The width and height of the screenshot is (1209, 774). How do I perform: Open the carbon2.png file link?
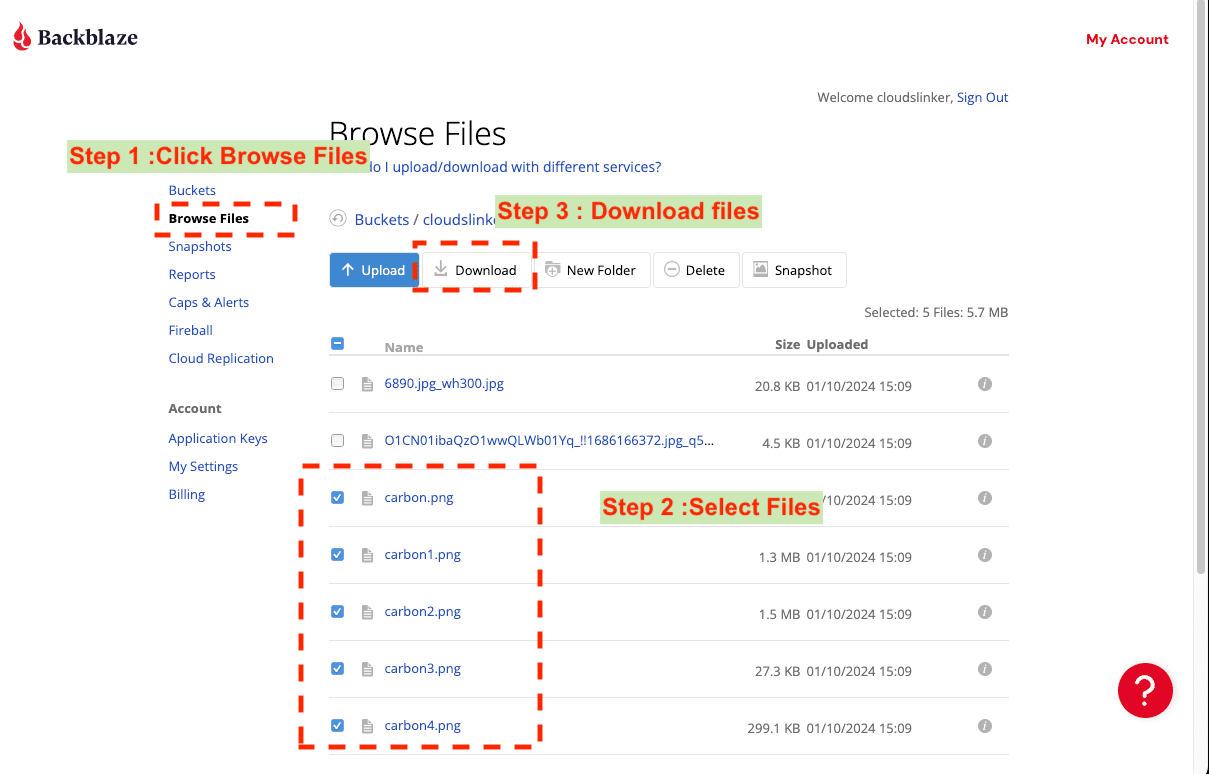[423, 611]
